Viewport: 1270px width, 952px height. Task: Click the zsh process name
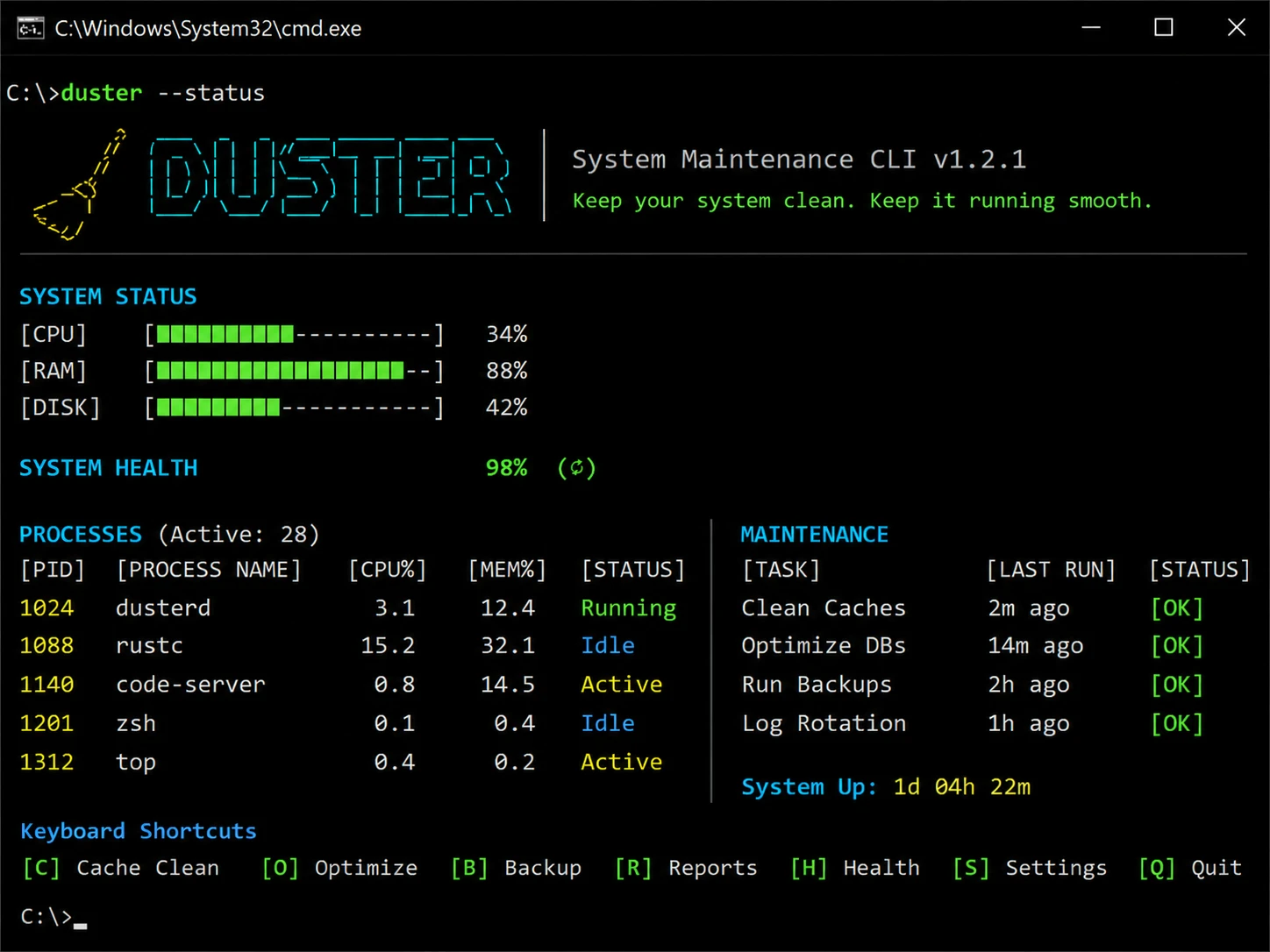(136, 723)
